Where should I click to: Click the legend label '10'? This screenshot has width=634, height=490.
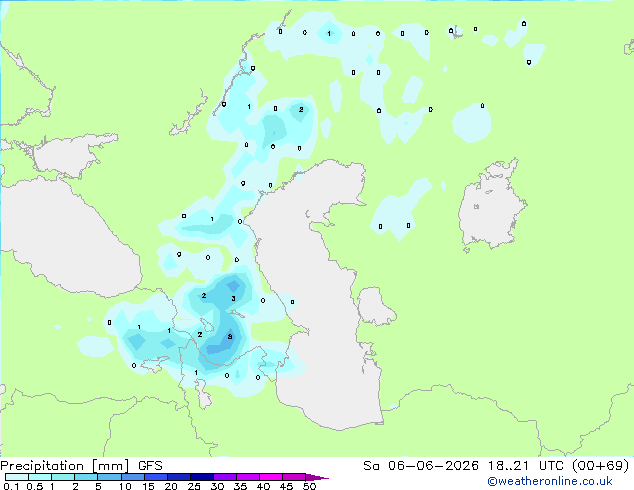pyautogui.click(x=125, y=486)
